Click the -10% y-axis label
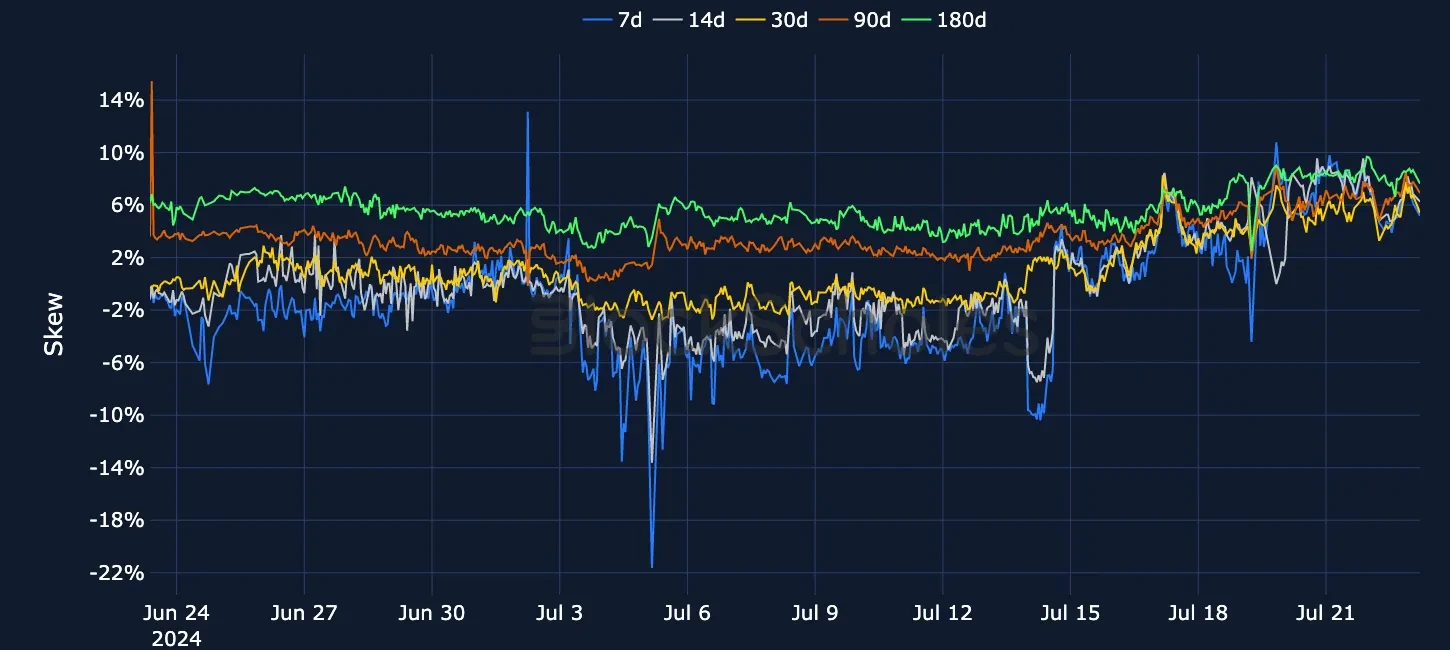1450x650 pixels. coord(119,415)
